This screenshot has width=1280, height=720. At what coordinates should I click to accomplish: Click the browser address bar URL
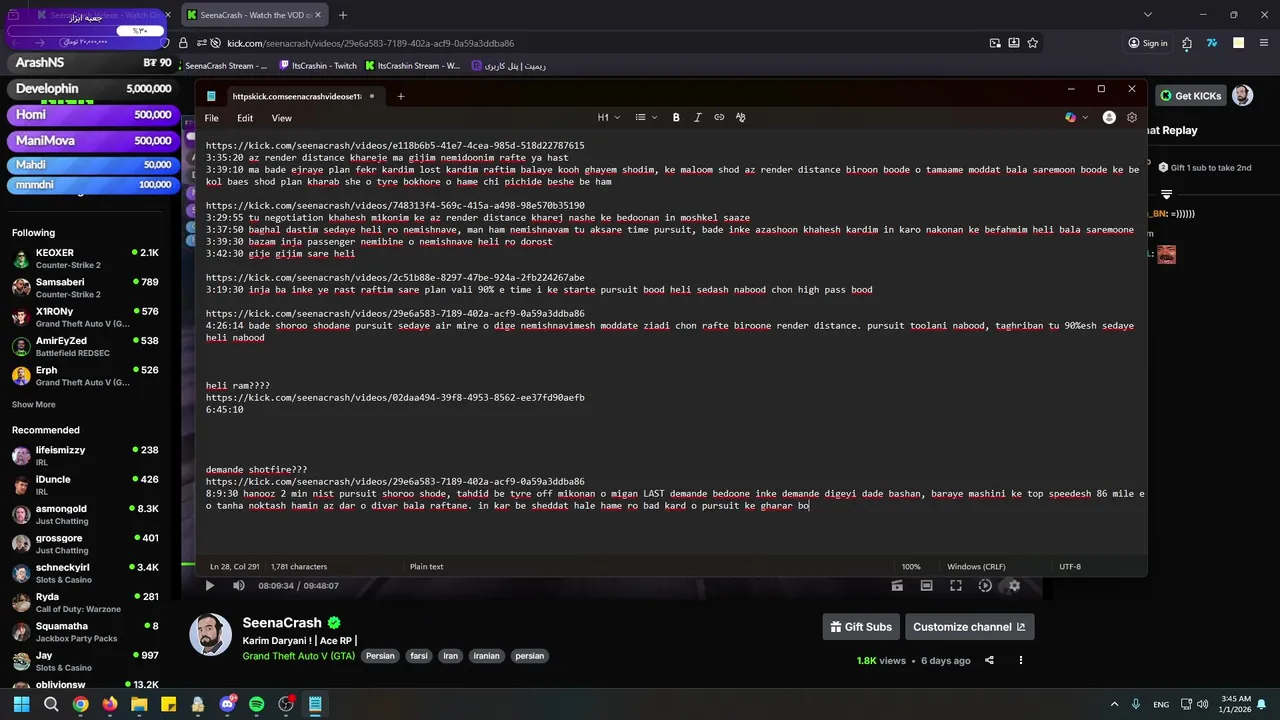pos(370,43)
